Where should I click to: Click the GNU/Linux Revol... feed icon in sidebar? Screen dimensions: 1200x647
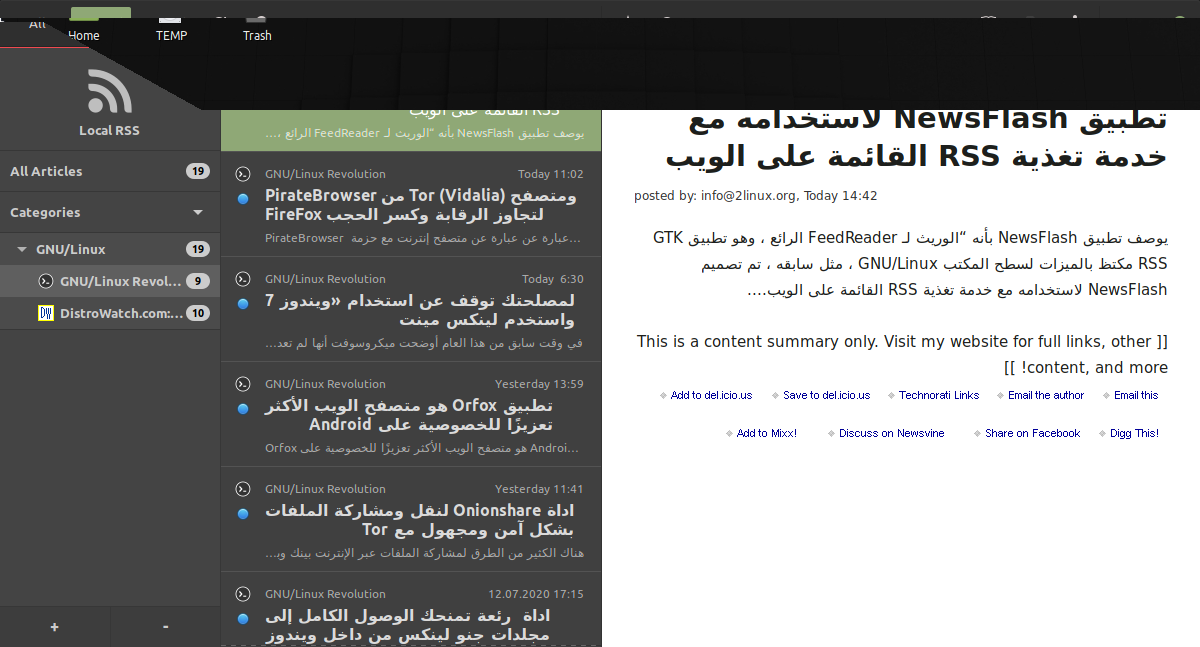(45, 281)
